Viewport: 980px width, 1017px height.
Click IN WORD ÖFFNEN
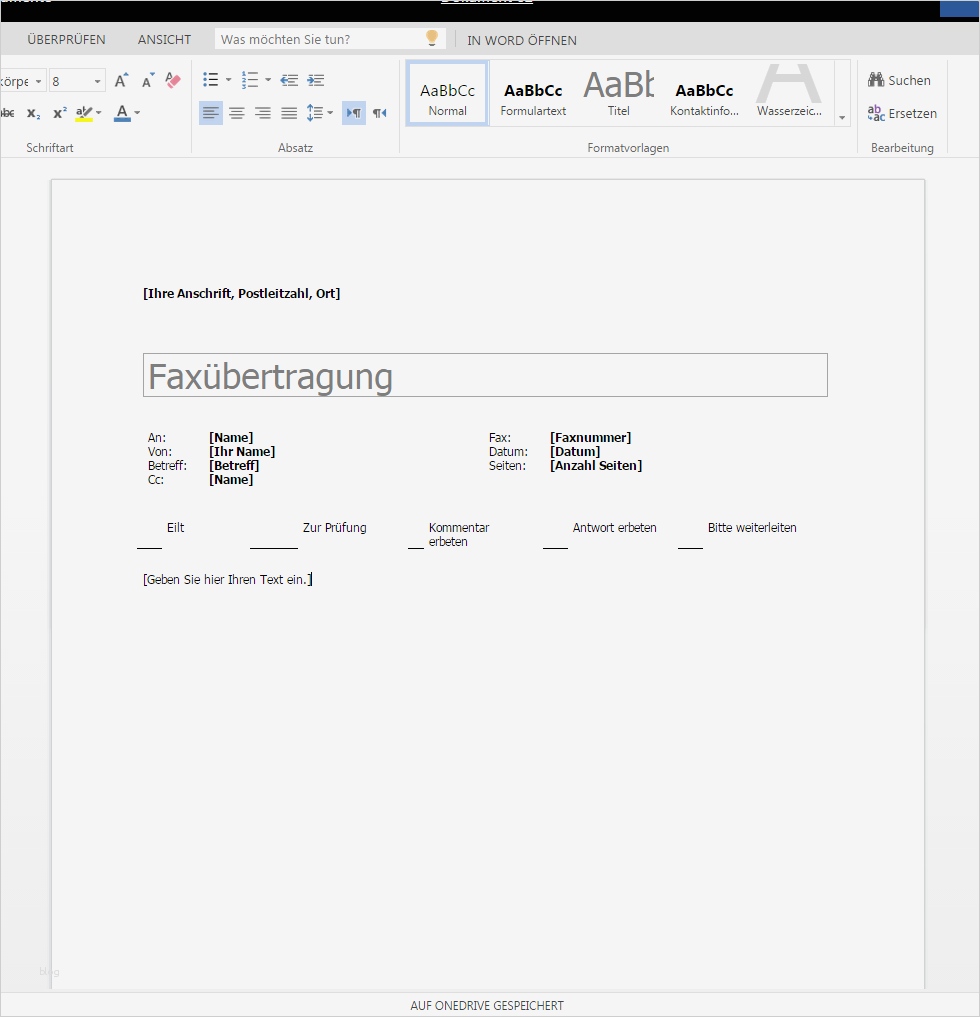(x=521, y=41)
